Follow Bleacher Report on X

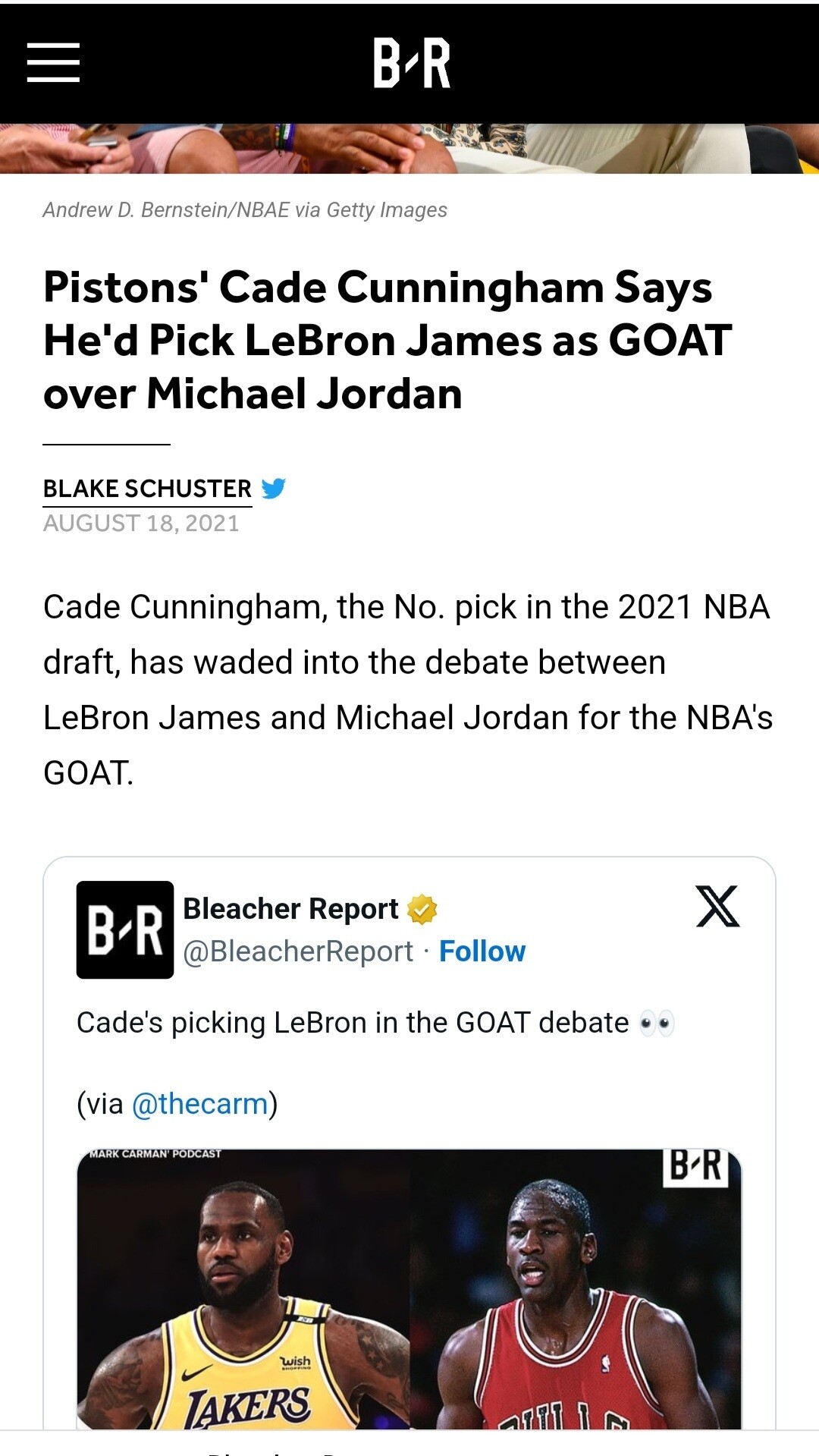[x=482, y=951]
